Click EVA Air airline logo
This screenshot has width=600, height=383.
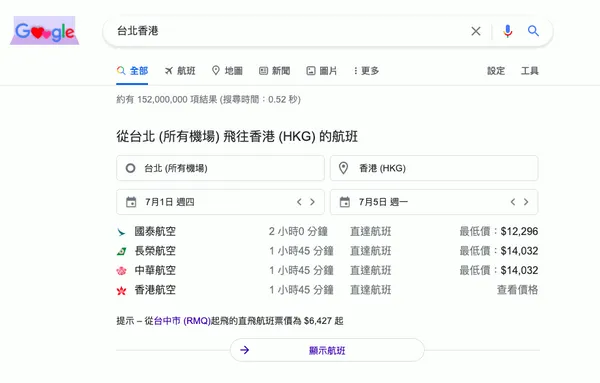click(x=121, y=251)
